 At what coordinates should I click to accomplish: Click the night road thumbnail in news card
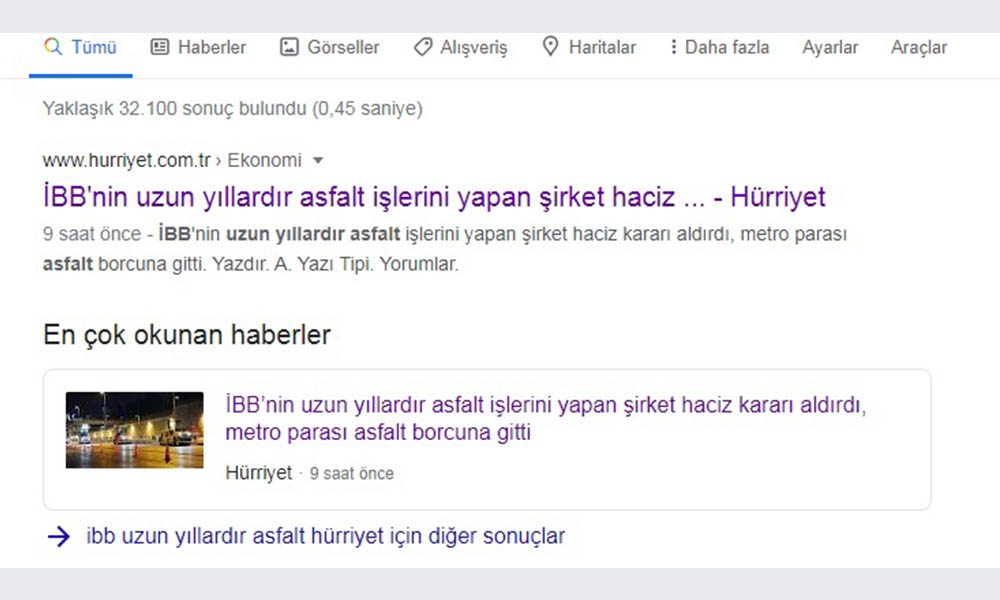[135, 430]
